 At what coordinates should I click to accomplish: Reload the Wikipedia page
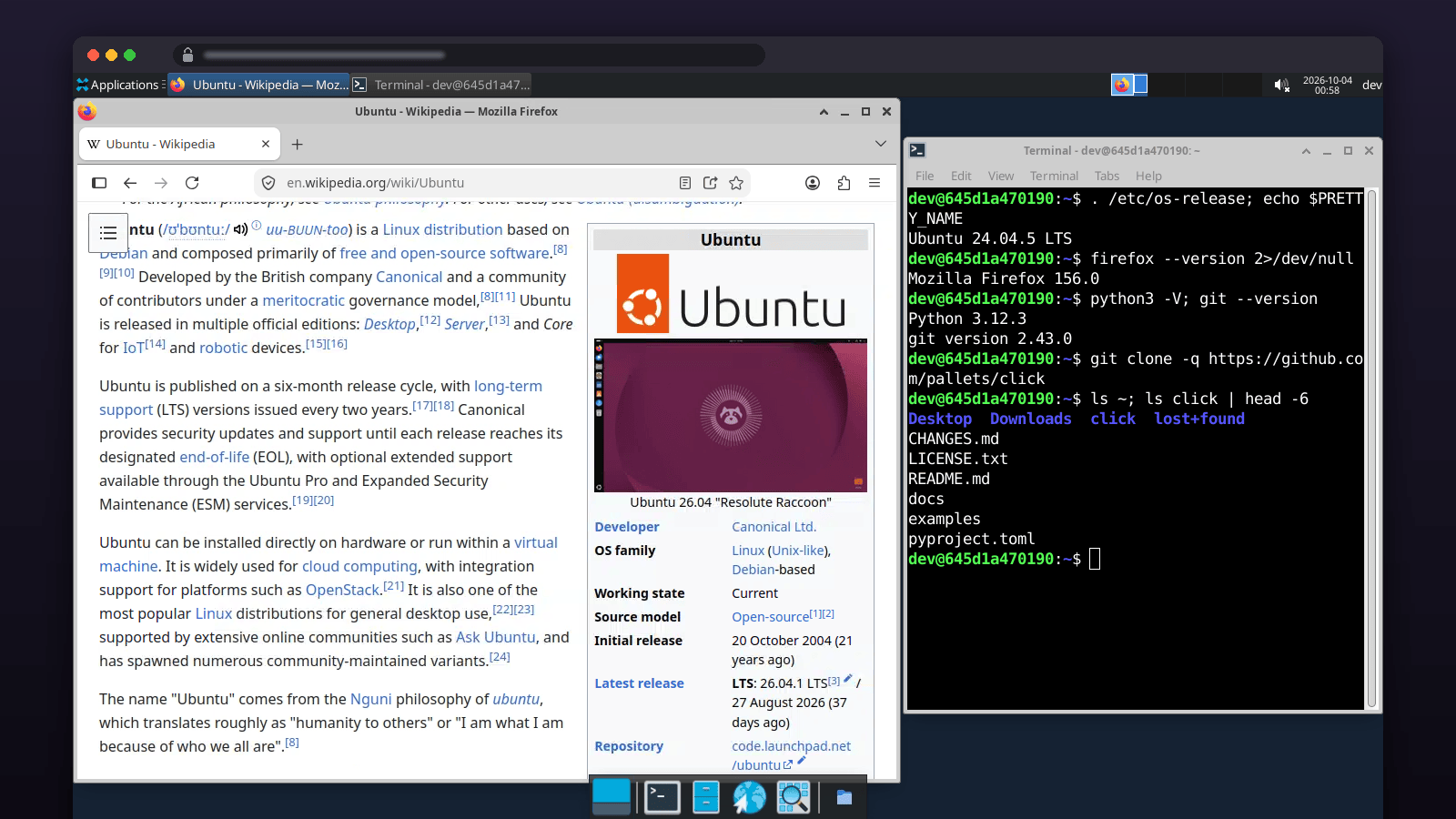pyautogui.click(x=192, y=183)
